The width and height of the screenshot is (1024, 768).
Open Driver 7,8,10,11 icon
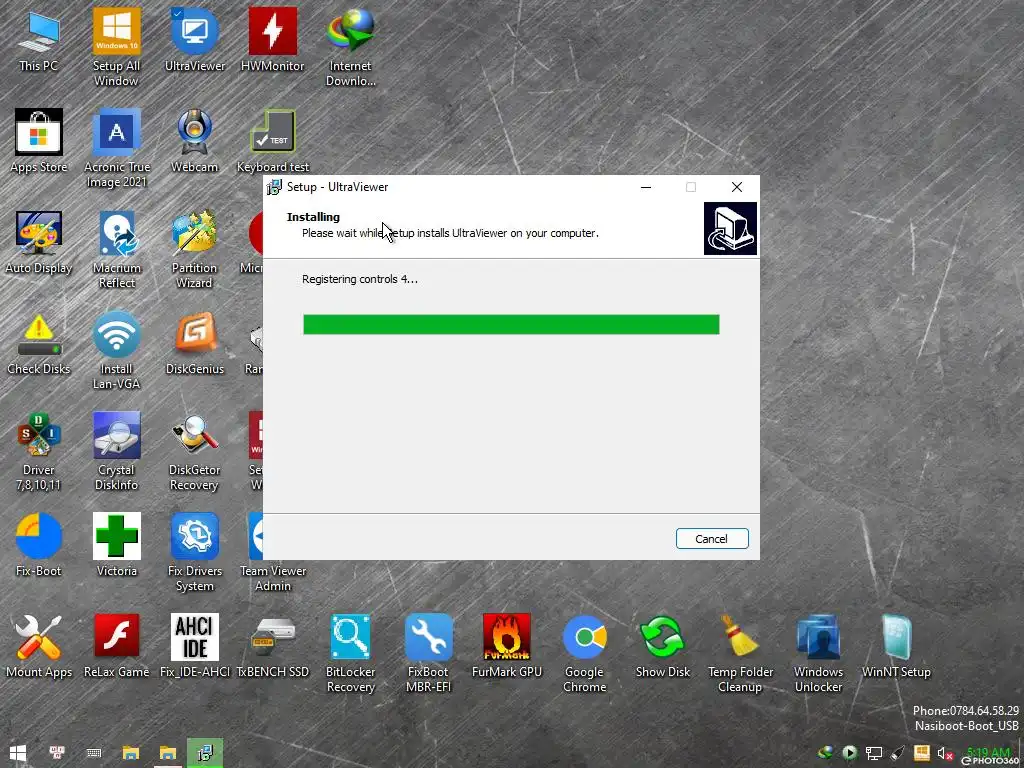click(x=39, y=452)
